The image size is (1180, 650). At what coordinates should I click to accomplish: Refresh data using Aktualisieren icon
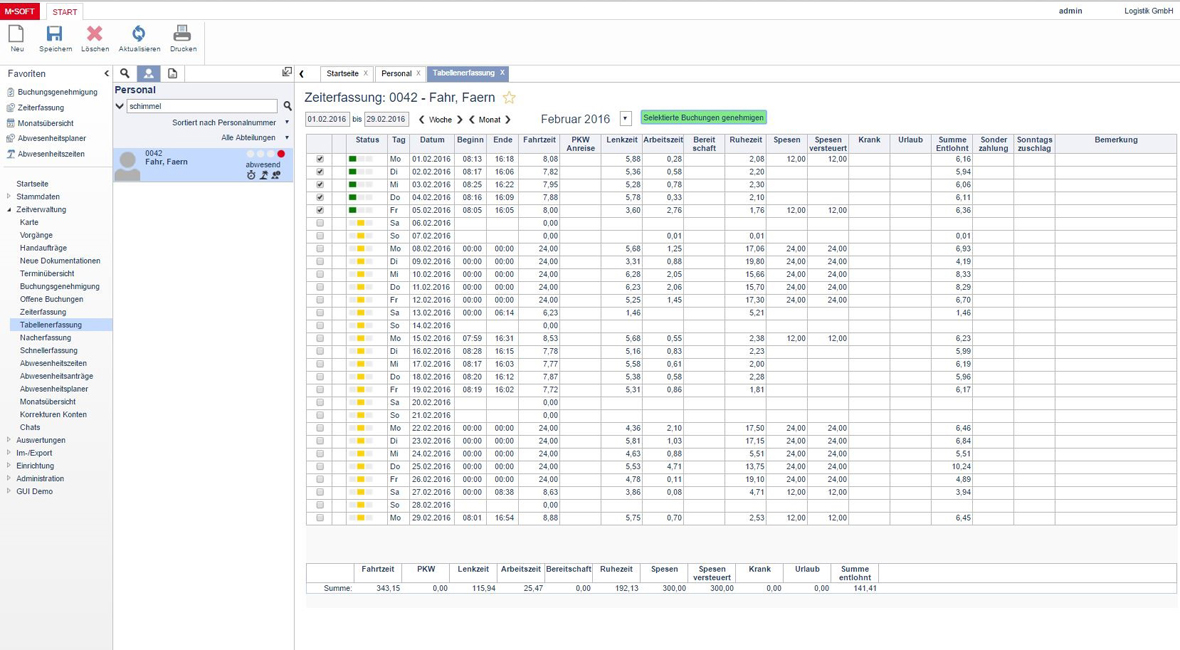(139, 35)
